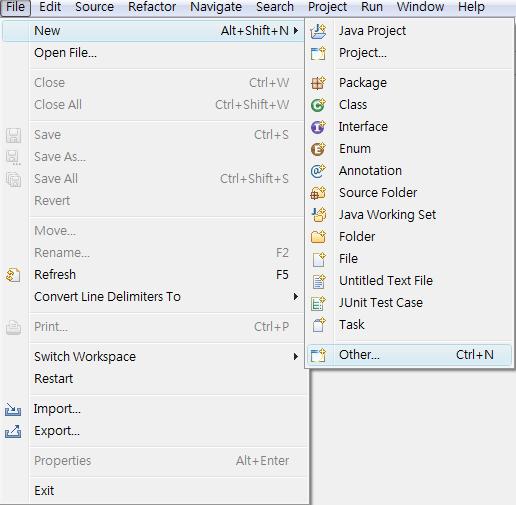Click Exit in File menu
The width and height of the screenshot is (516, 505).
tap(44, 491)
